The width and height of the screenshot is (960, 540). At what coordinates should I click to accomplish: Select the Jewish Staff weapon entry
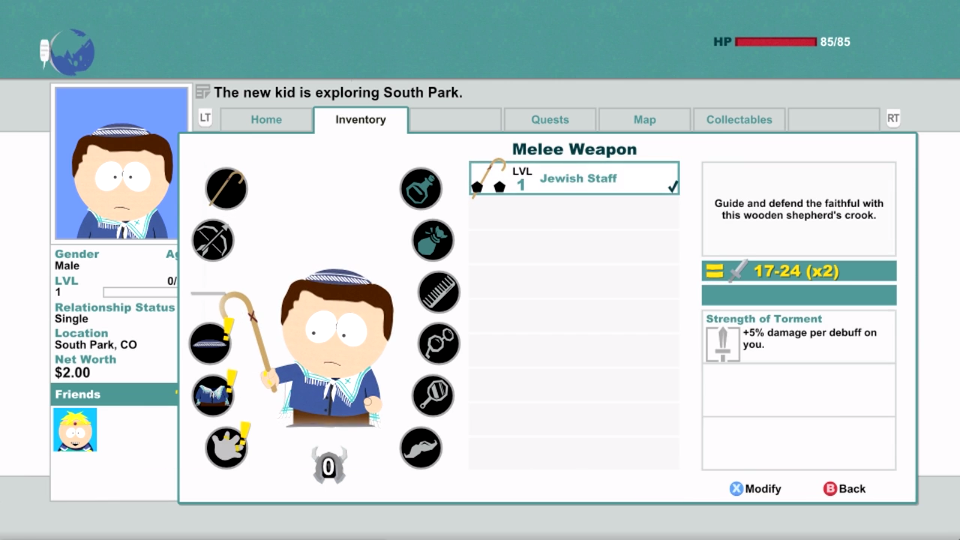pos(574,178)
